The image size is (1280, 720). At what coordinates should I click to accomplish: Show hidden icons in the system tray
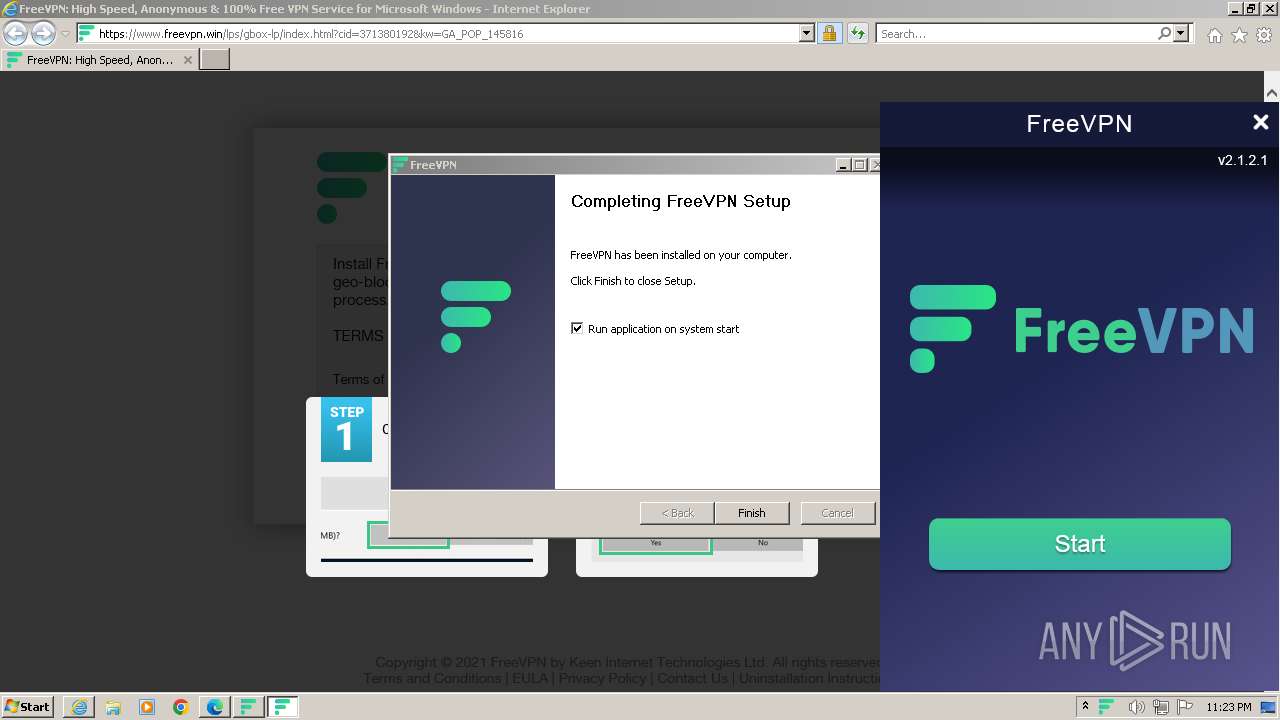(1085, 707)
